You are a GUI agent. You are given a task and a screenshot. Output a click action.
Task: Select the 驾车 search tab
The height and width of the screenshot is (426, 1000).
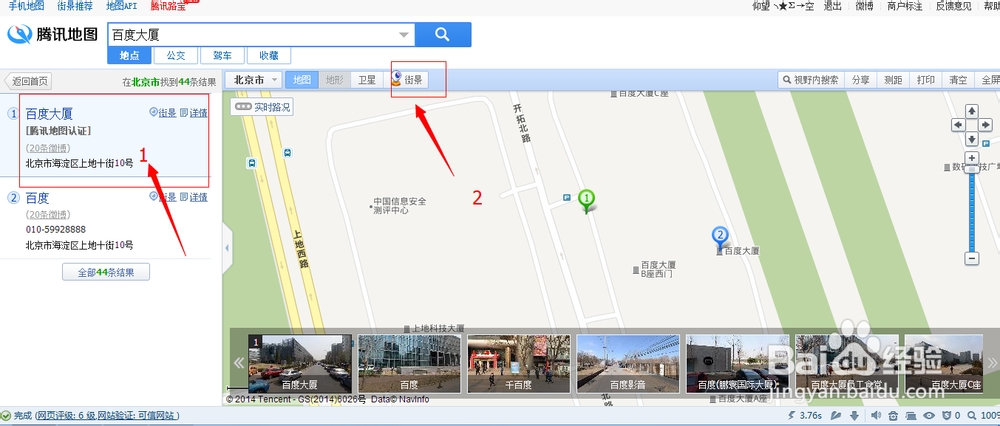click(x=223, y=55)
